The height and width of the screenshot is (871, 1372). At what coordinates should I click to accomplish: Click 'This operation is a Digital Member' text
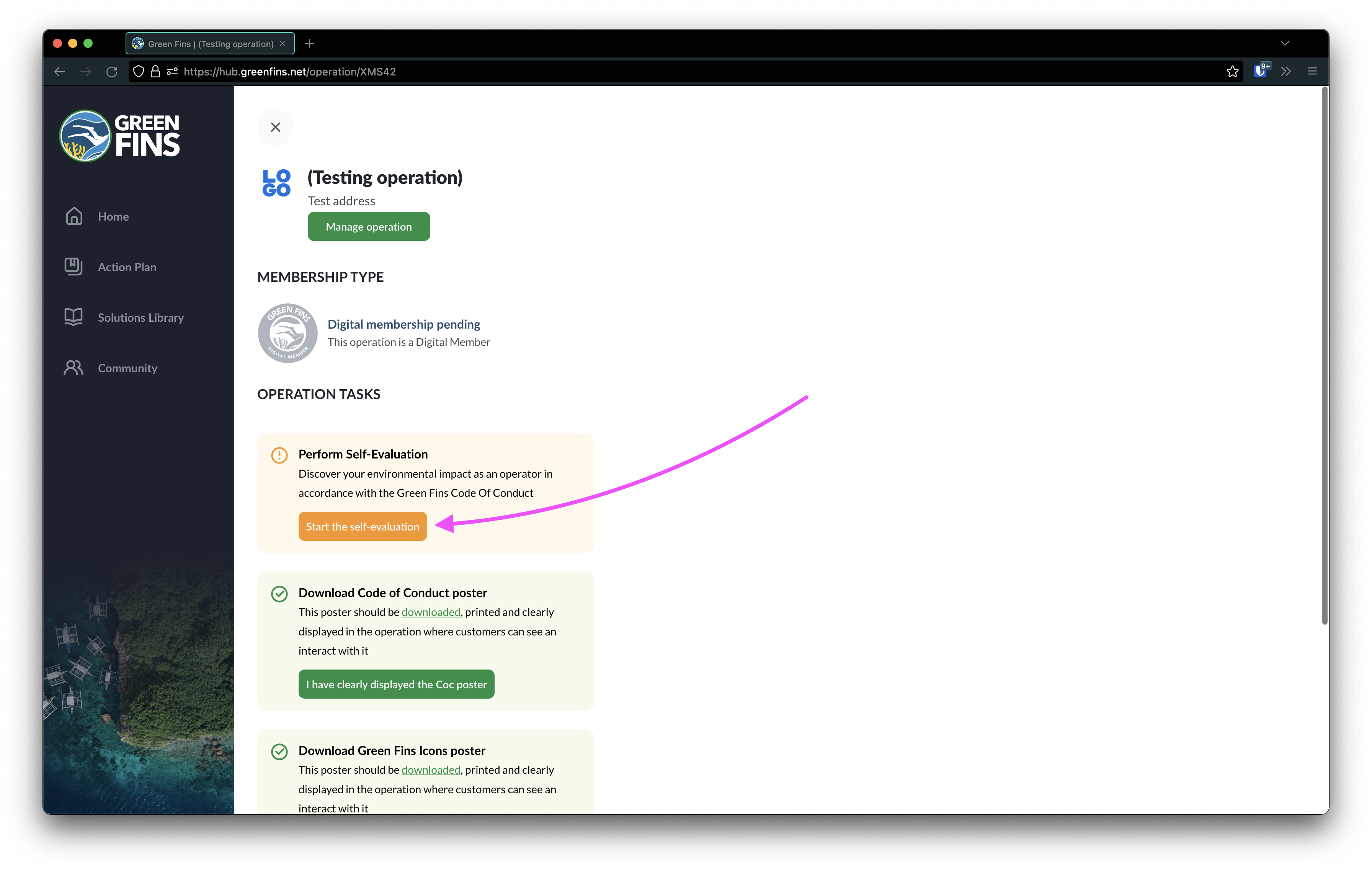(408, 342)
